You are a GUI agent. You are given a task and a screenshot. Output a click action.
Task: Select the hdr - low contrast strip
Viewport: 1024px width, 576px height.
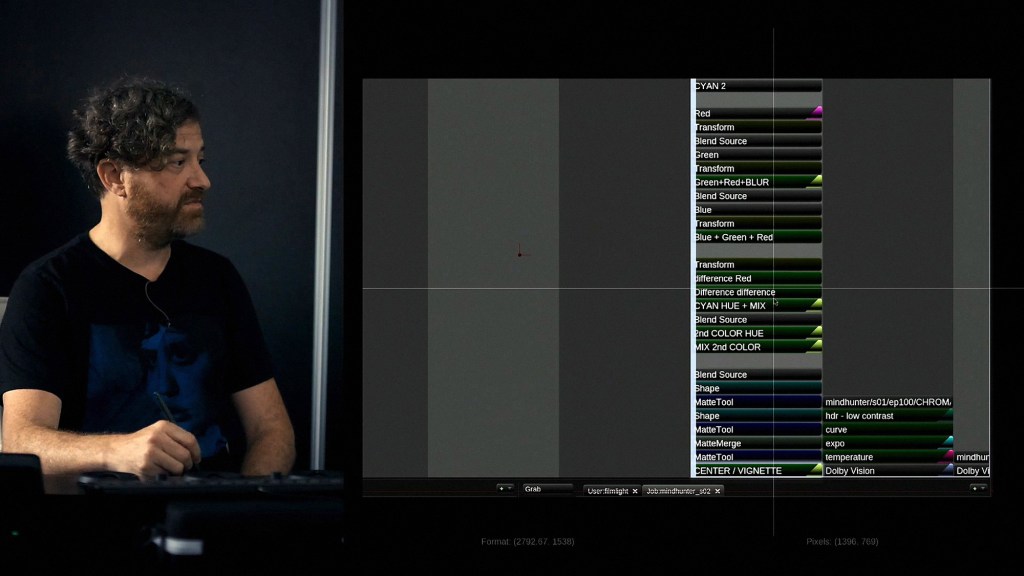point(885,416)
